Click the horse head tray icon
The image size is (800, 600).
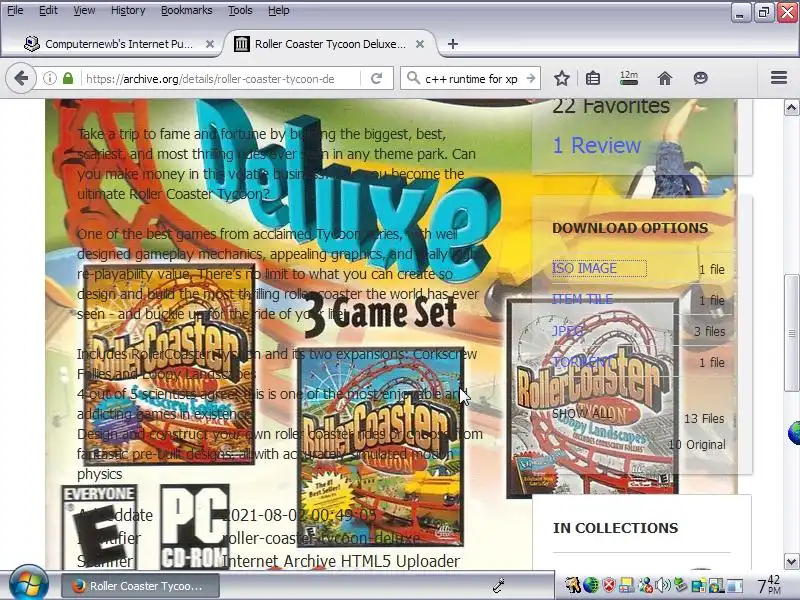tap(573, 585)
